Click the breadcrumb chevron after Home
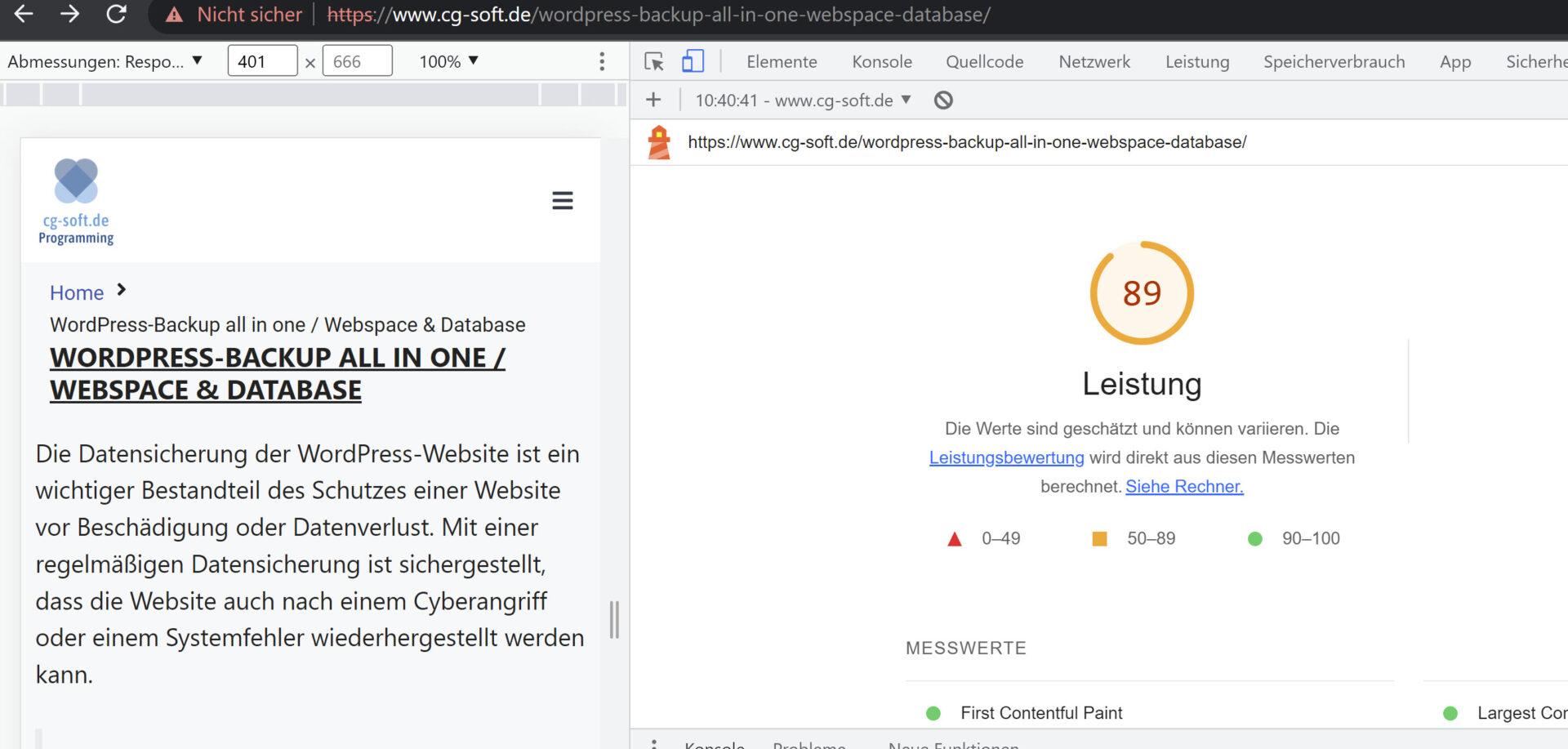Viewport: 1568px width, 749px height. [122, 290]
